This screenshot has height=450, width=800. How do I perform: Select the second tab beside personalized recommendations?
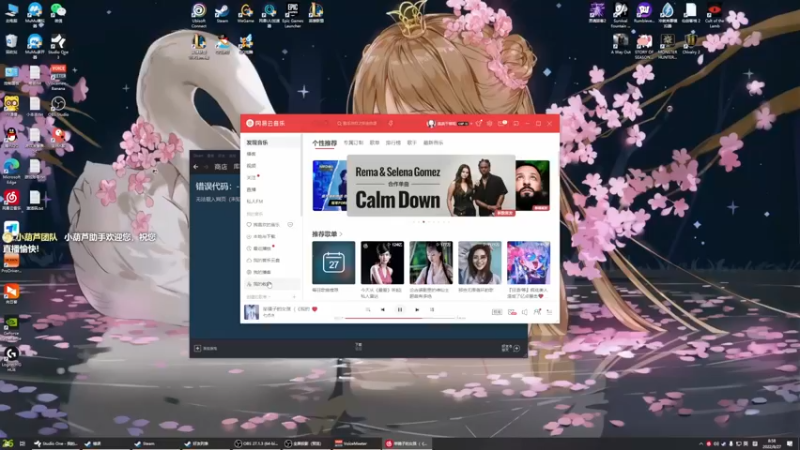(x=353, y=143)
